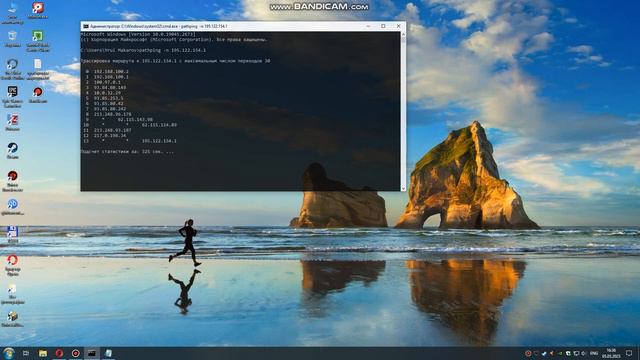640x360 pixels.
Task: Click the red recording tray icon
Action: point(528,353)
